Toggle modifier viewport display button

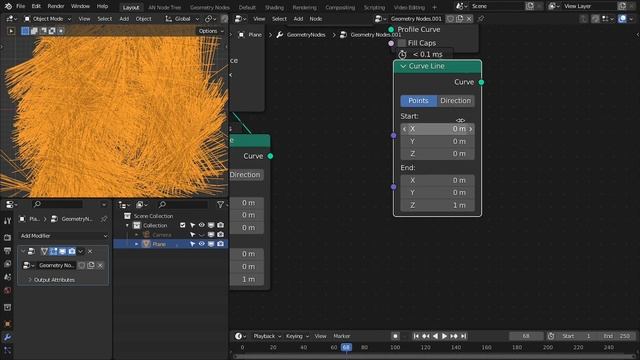[62, 251]
